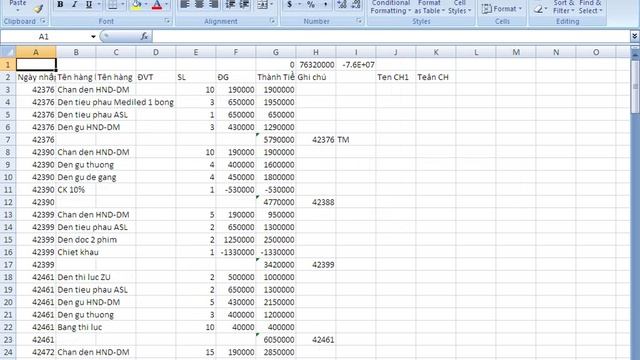Select column G header
Viewport: 640px width, 360px height.
point(276,52)
